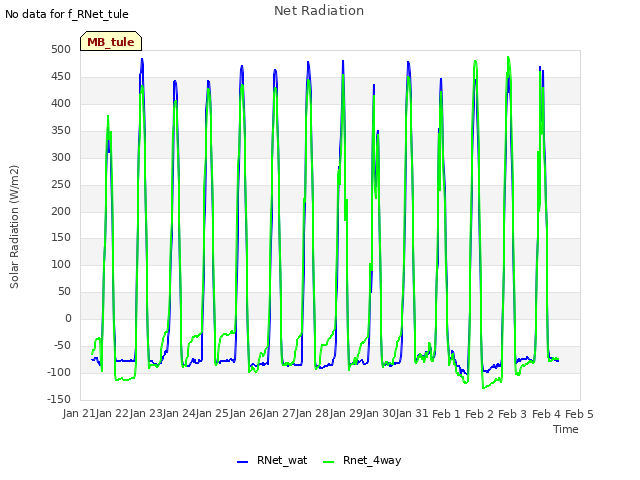This screenshot has width=640, height=480.
Task: Click the Jan 24 x-axis date label
Action: pyautogui.click(x=179, y=413)
